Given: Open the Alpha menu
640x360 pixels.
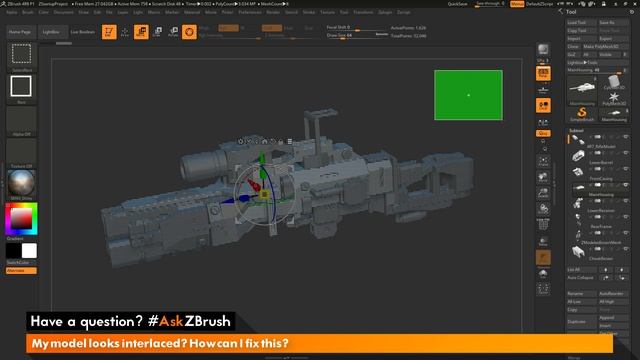Looking at the screenshot, I should point(12,12).
